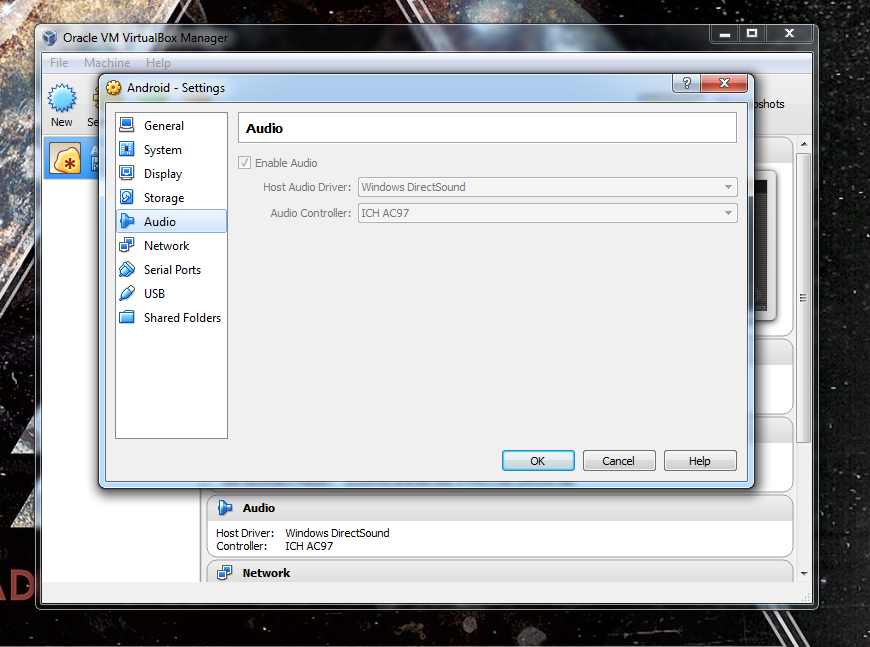Select the Shared Folders folder icon

[x=127, y=317]
